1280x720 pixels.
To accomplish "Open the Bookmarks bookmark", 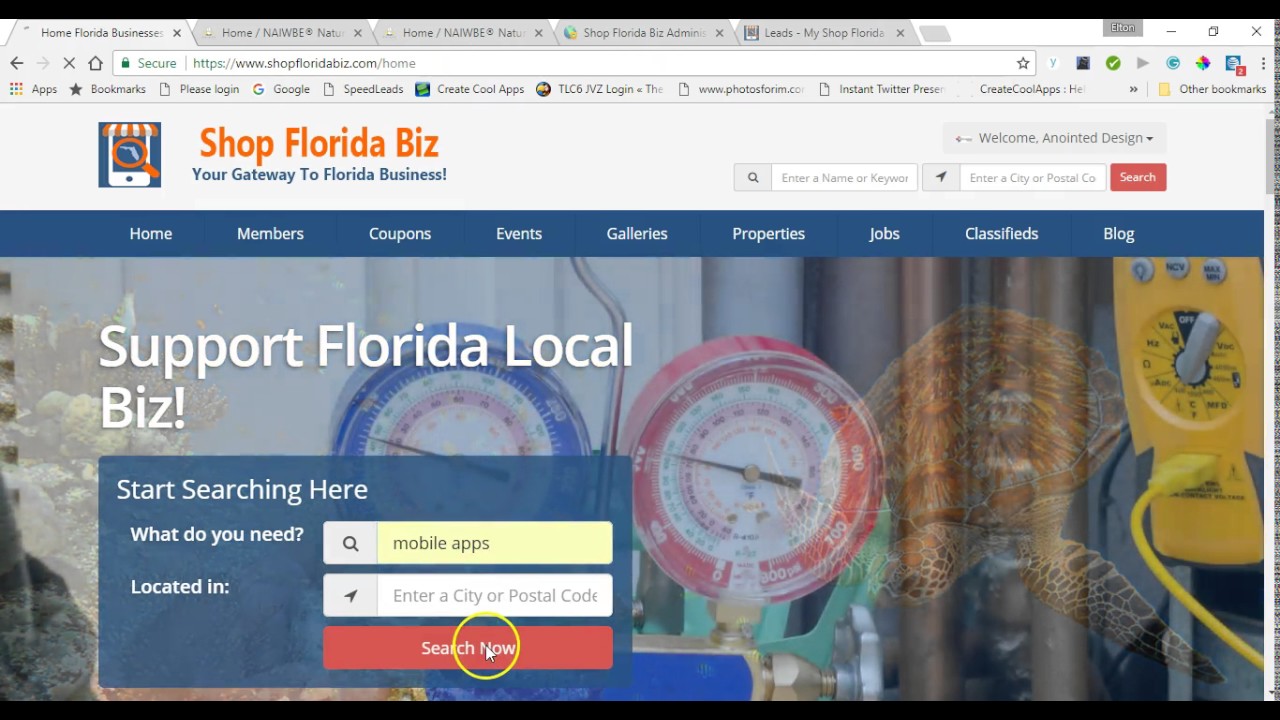I will [108, 89].
